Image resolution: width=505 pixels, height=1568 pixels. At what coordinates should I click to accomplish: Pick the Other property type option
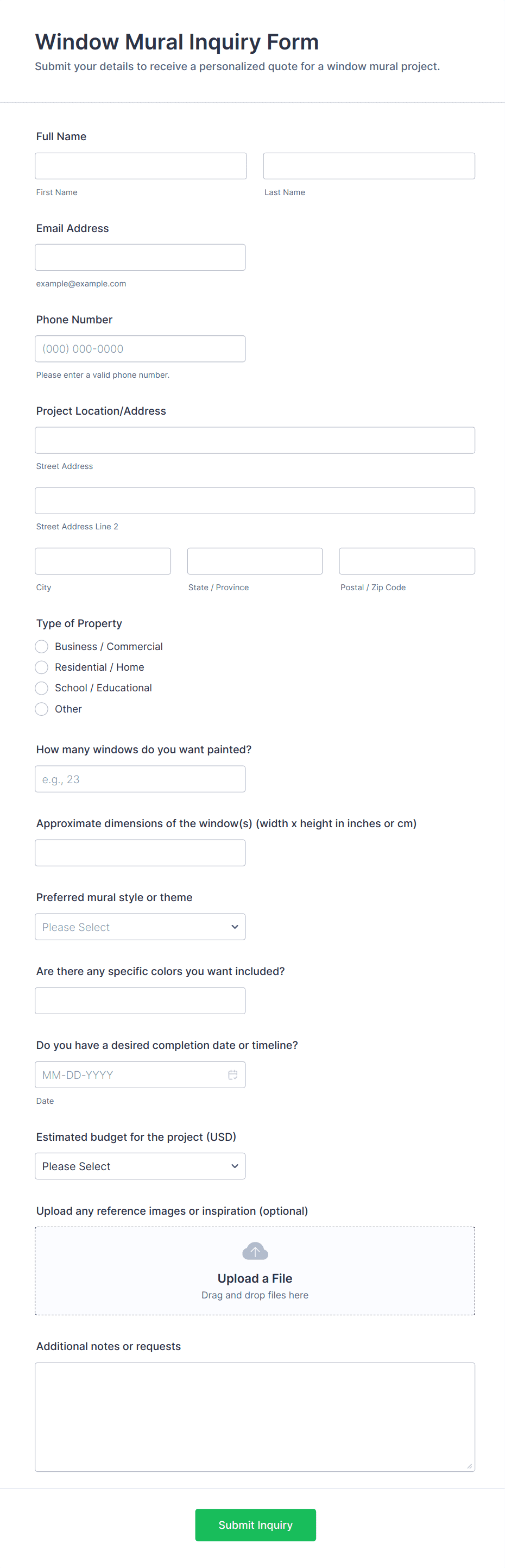tap(41, 709)
